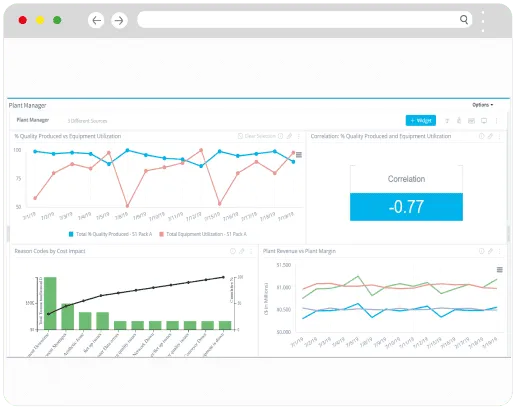Open info icon on Reason Codes widget
This screenshot has width=516, height=409.
(x=233, y=251)
